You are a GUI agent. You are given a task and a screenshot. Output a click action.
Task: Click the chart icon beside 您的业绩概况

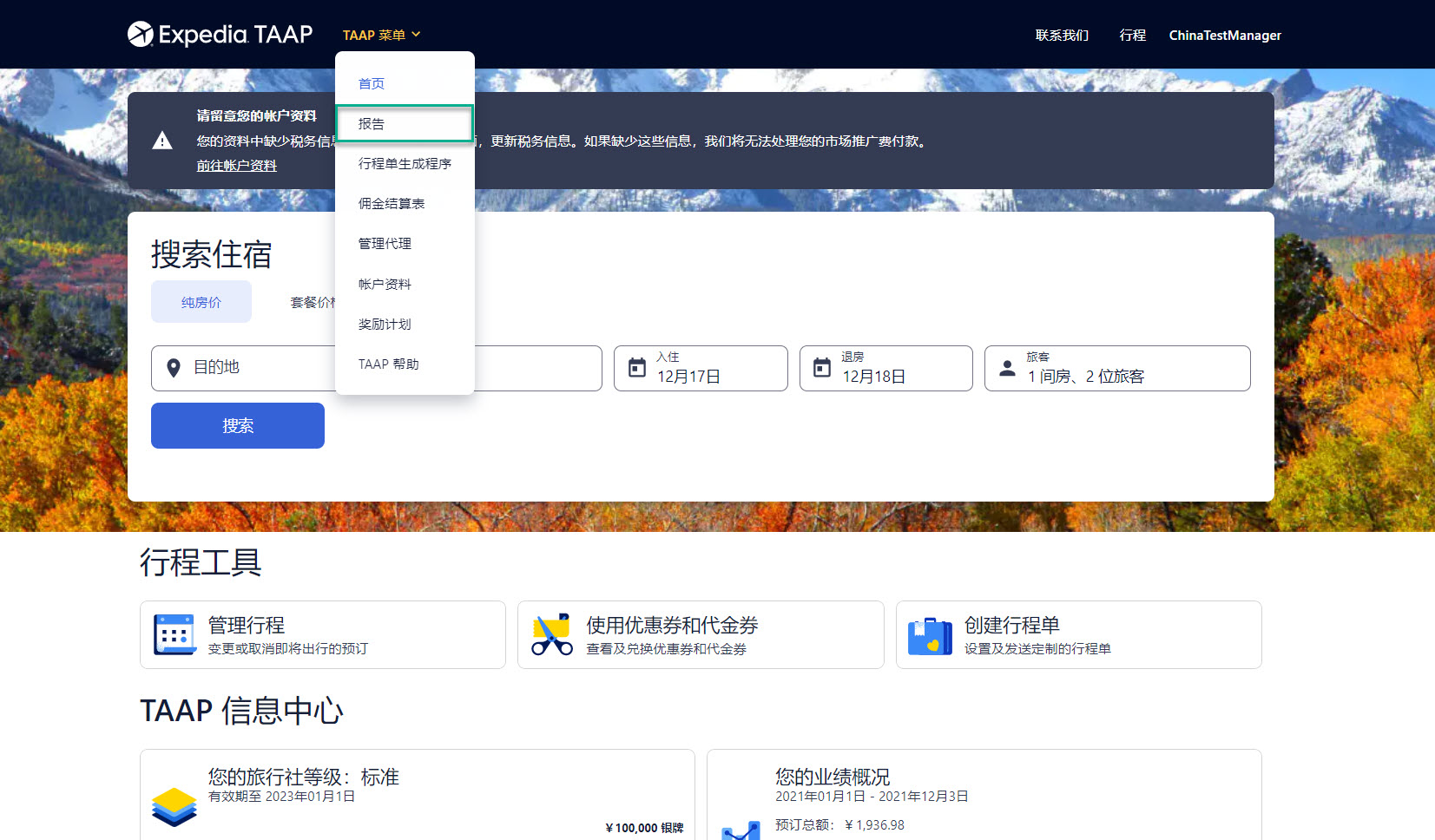pyautogui.click(x=741, y=830)
